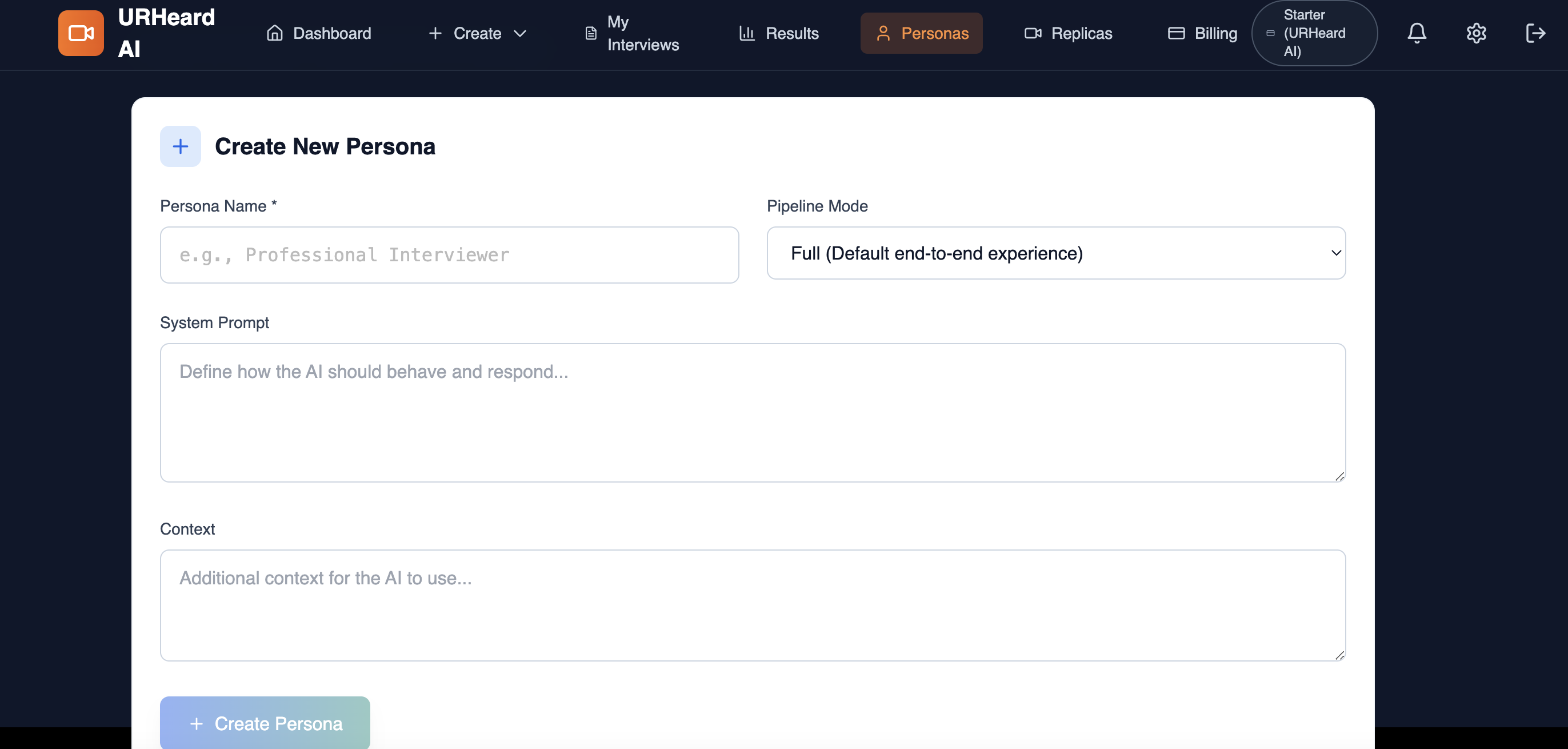Click the Billing credit card icon
This screenshot has height=749, width=1568.
point(1176,33)
